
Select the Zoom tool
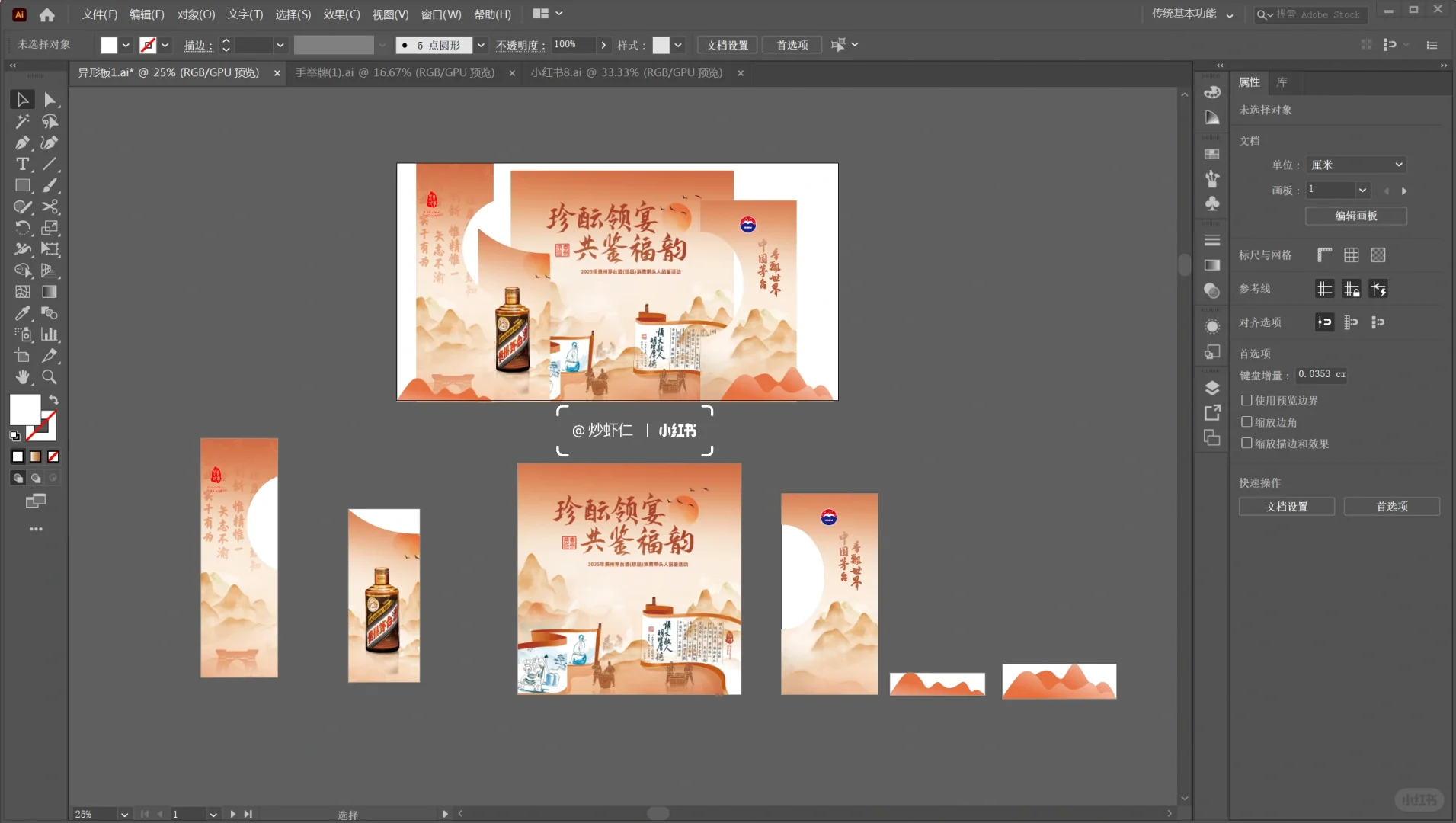tap(50, 377)
